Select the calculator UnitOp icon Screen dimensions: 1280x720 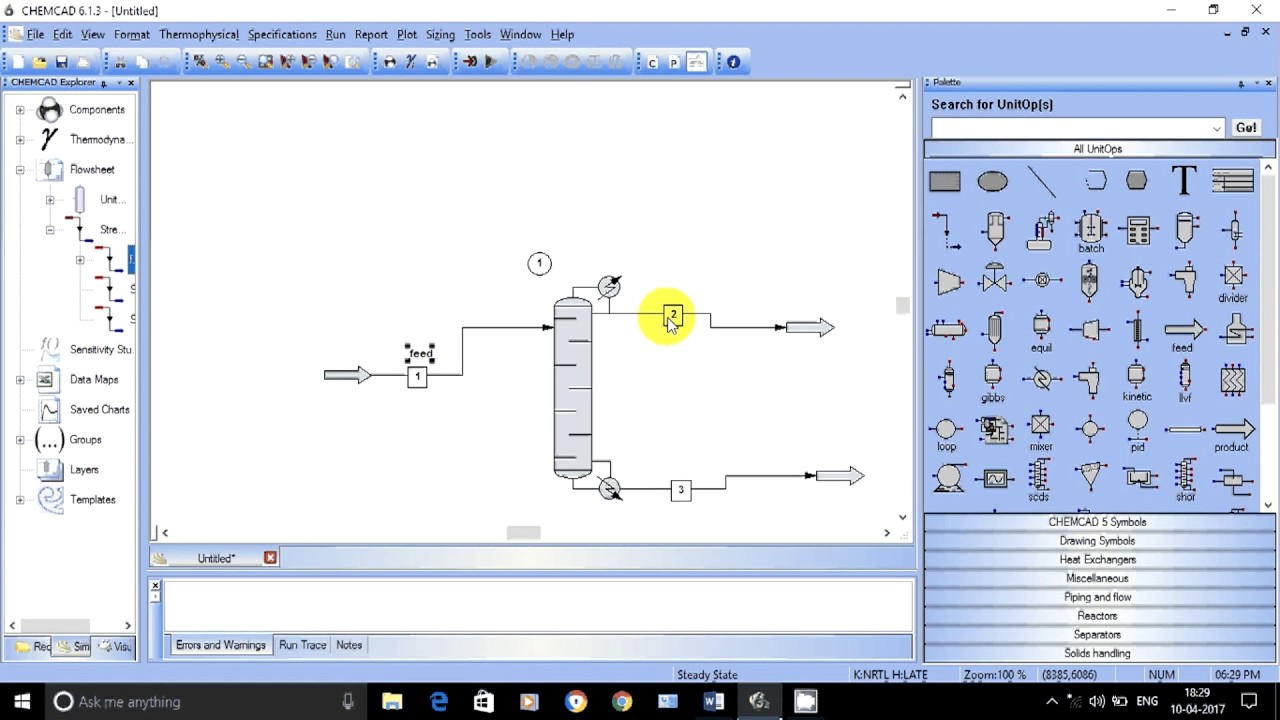tap(1137, 231)
